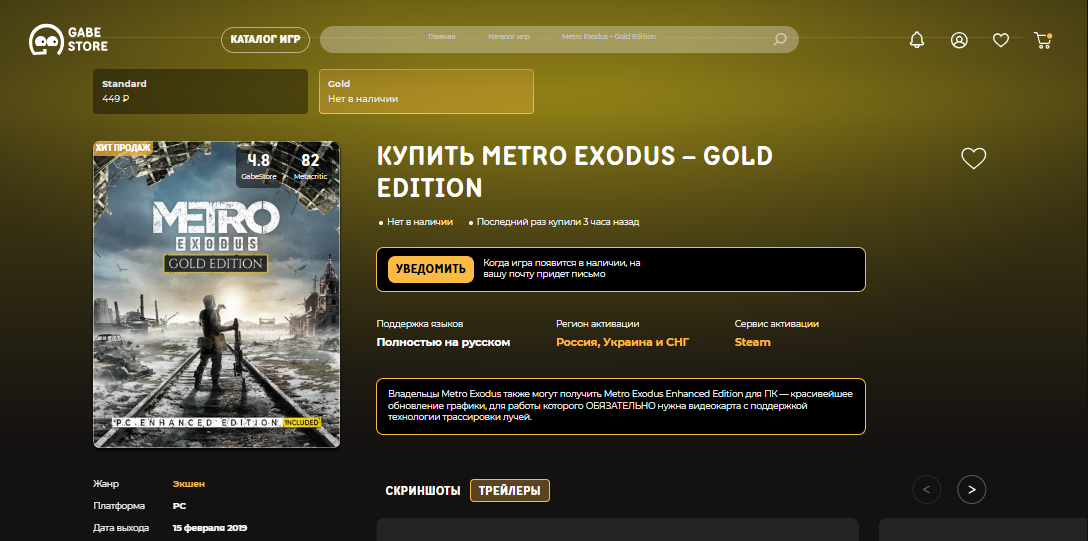Open the shopping cart icon

(x=1043, y=40)
